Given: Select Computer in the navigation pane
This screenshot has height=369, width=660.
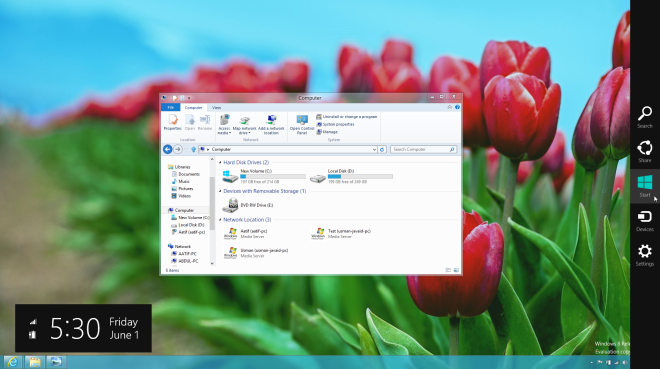Looking at the screenshot, I should pos(181,210).
